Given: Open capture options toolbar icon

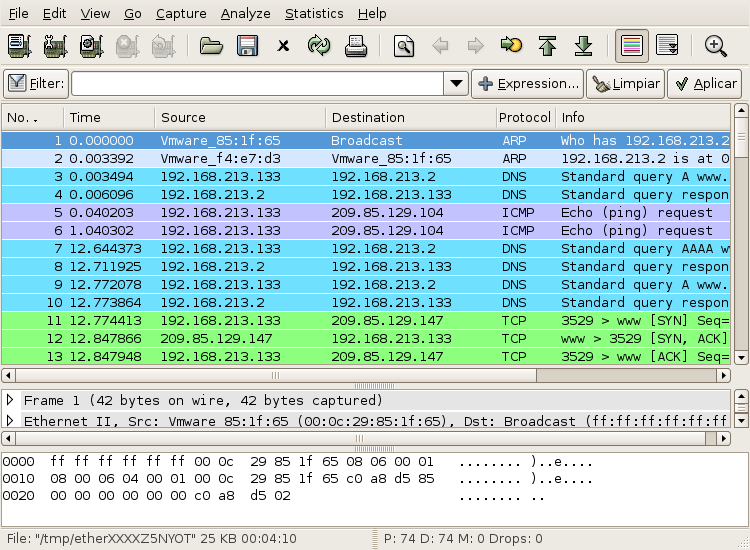Looking at the screenshot, I should (x=55, y=46).
